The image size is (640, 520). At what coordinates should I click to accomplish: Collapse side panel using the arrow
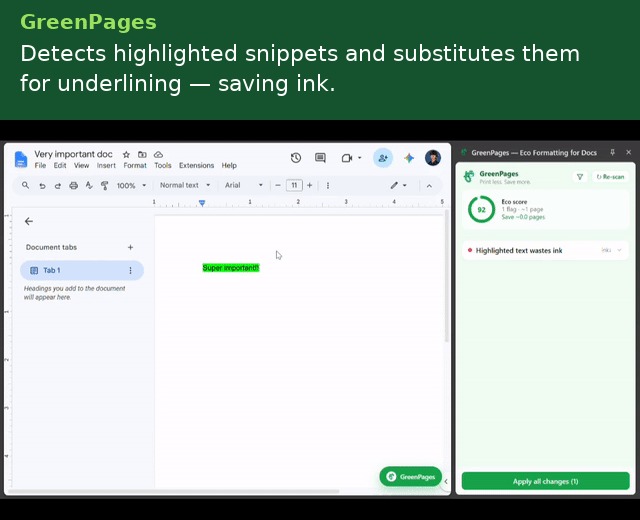point(446,482)
